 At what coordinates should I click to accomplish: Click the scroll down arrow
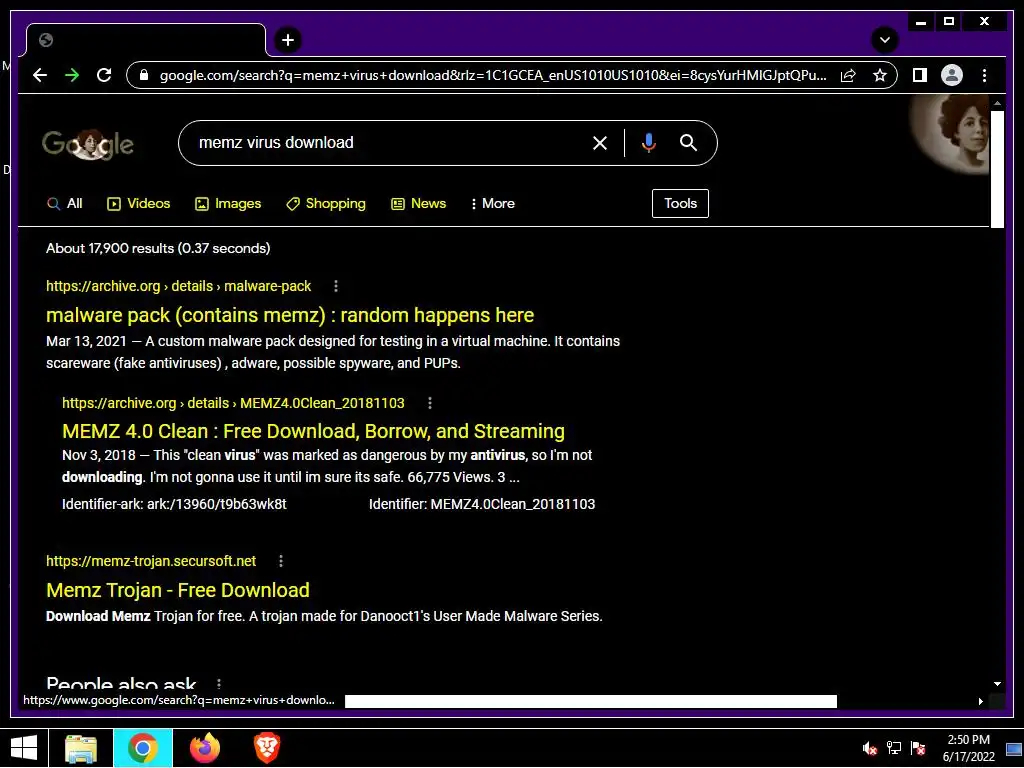point(997,684)
